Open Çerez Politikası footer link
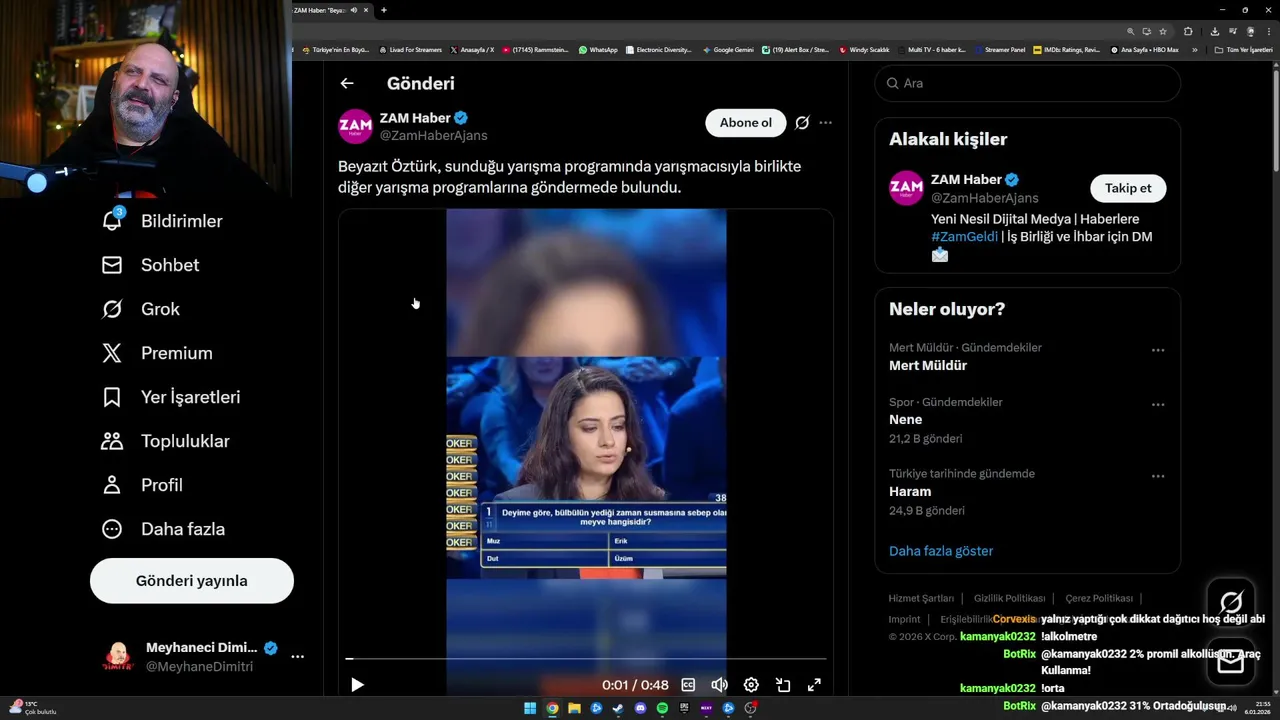The width and height of the screenshot is (1280, 720). point(1099,598)
